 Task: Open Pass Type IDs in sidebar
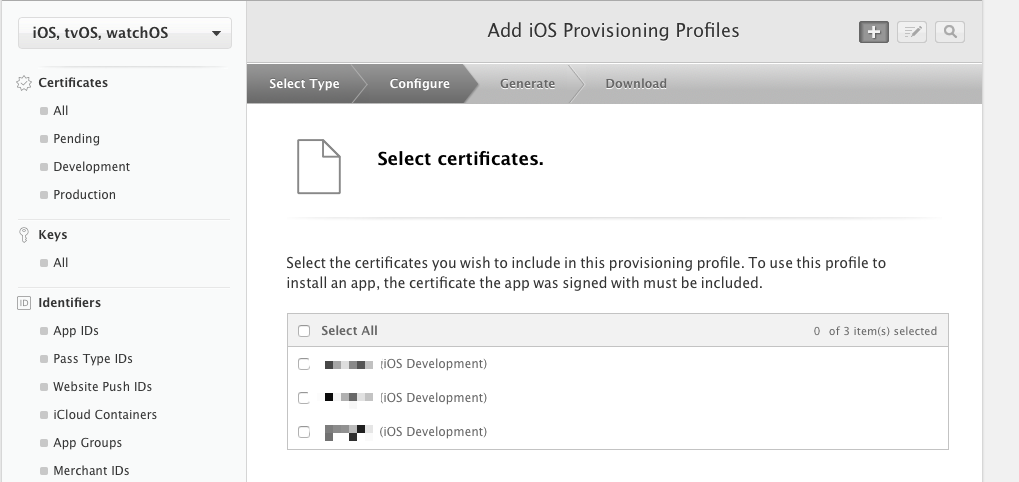92,359
